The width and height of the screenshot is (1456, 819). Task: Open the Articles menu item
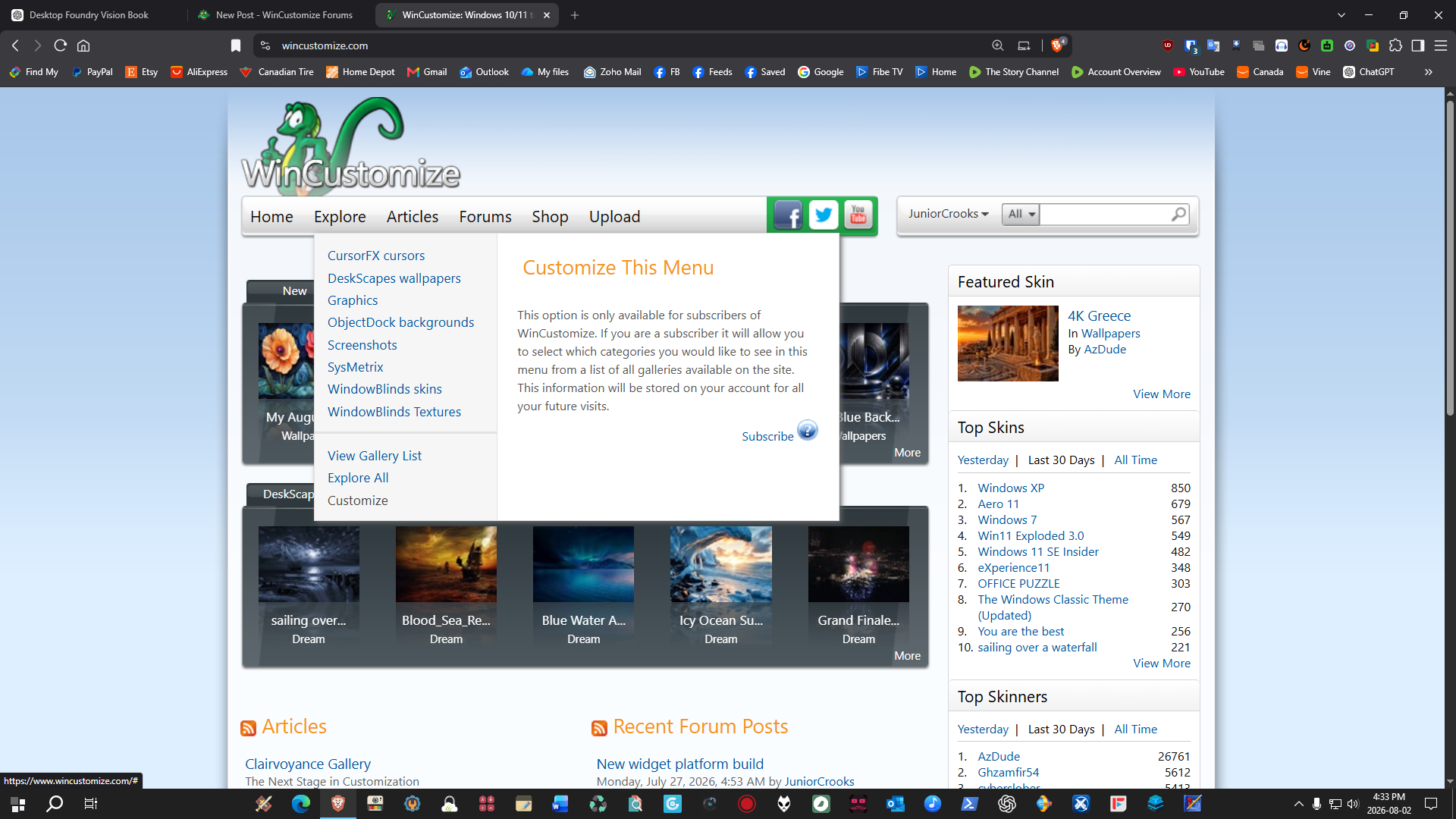tap(413, 217)
